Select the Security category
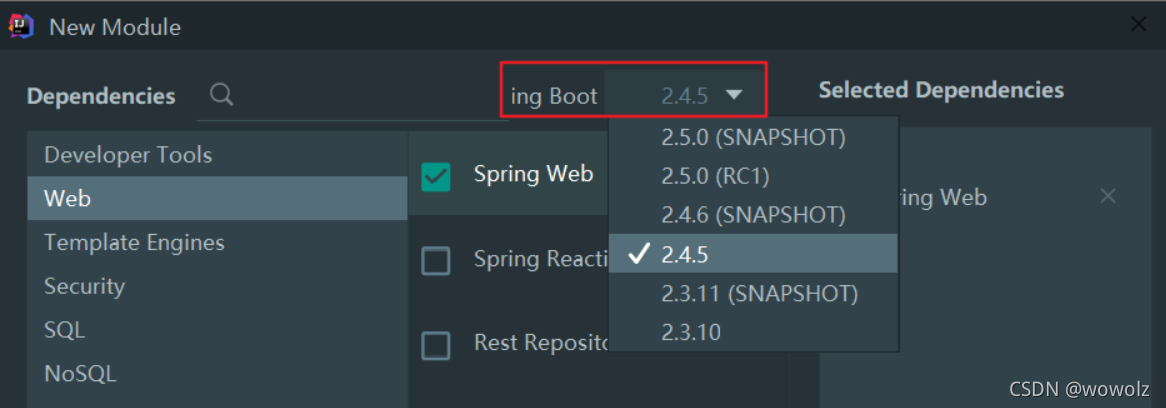 84,287
